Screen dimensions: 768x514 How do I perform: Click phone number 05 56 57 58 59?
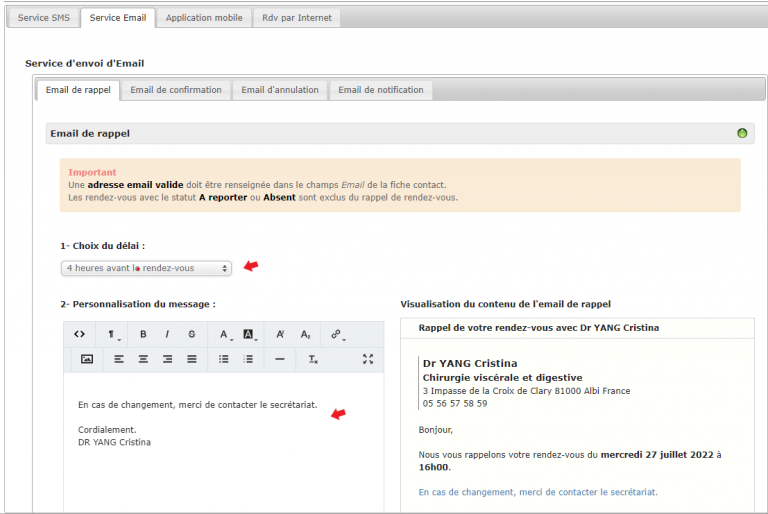point(455,404)
